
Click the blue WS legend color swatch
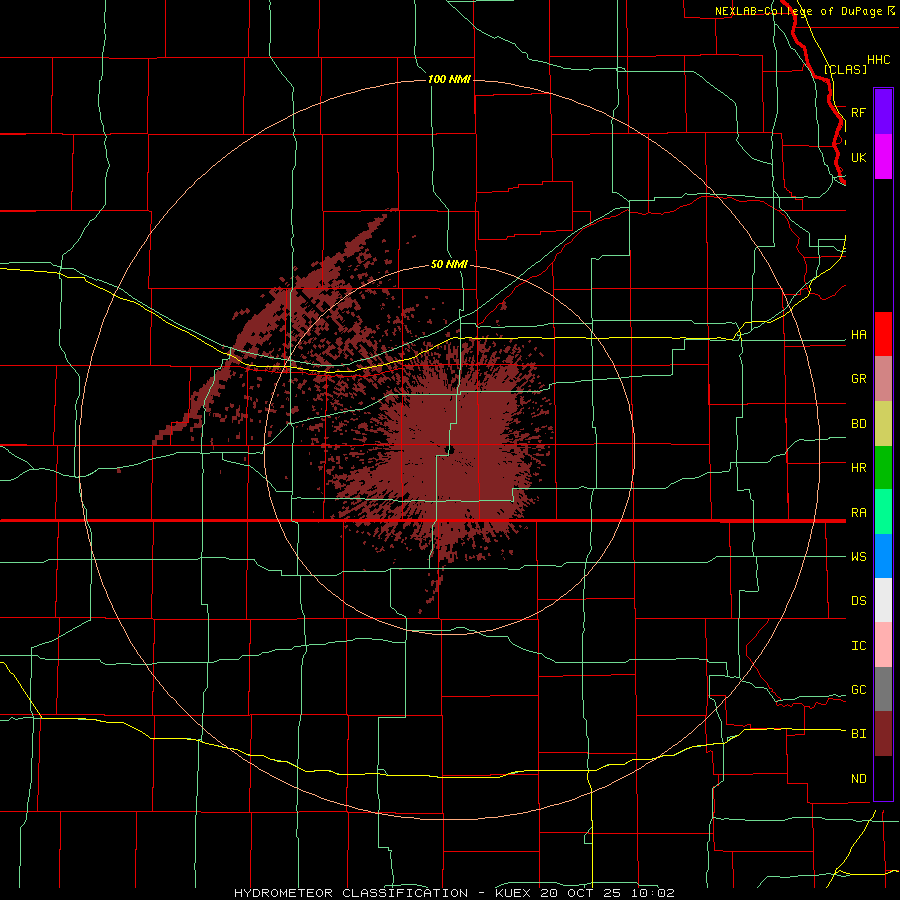point(883,556)
